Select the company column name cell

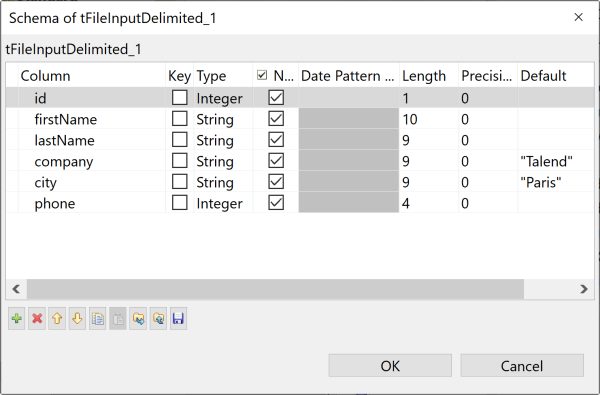point(92,162)
